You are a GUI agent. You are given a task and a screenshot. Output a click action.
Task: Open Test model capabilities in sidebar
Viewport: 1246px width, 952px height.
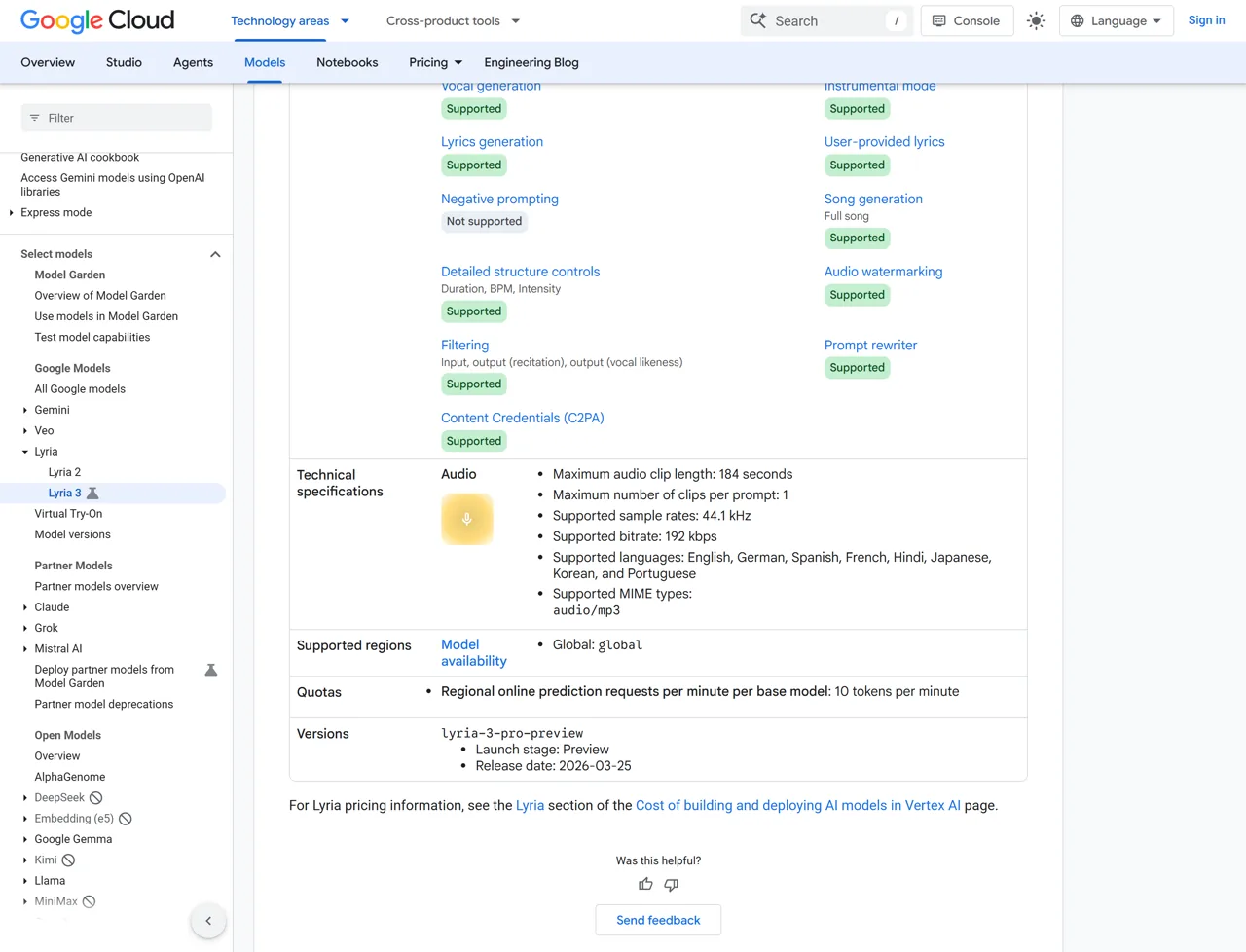coord(92,338)
